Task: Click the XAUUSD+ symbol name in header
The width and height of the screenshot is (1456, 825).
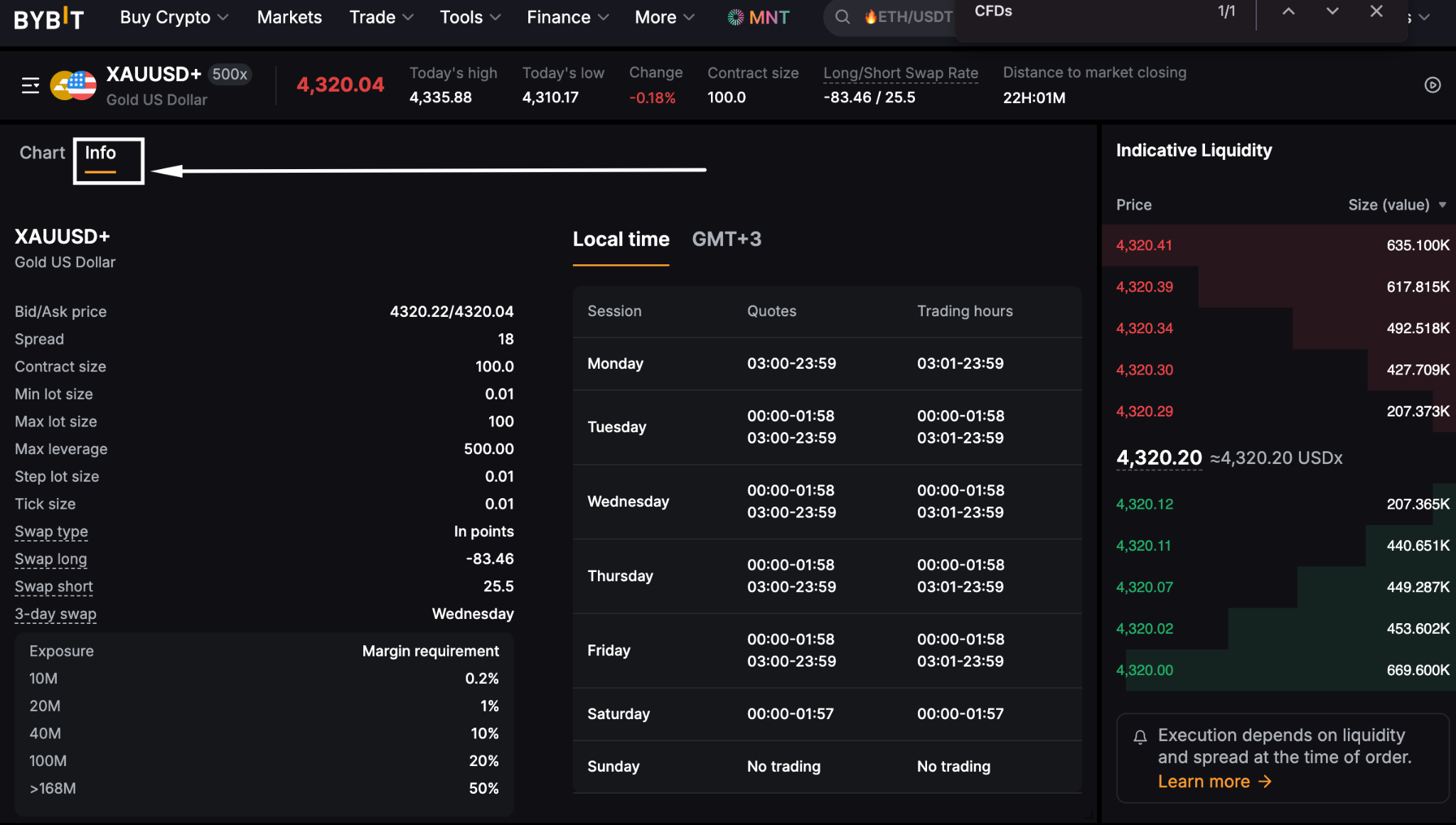Action: click(x=154, y=74)
